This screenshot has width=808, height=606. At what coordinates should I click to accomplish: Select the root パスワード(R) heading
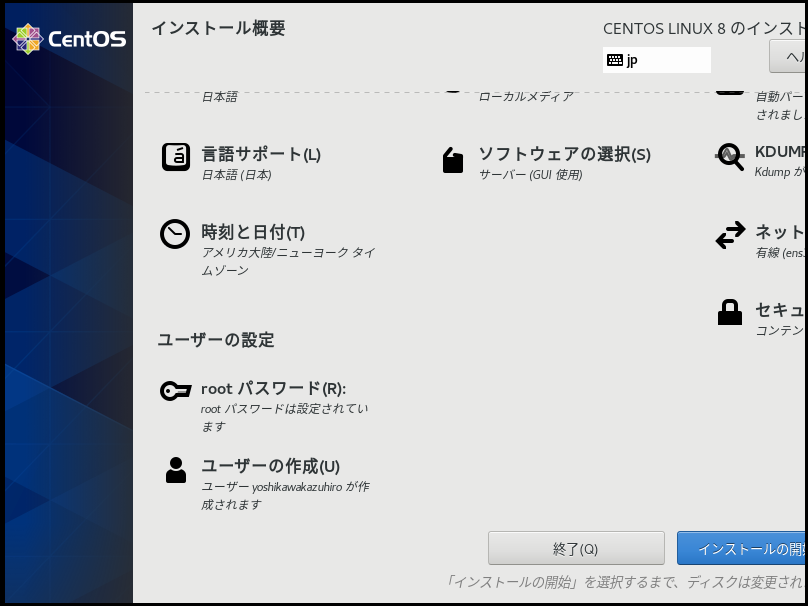[280, 388]
